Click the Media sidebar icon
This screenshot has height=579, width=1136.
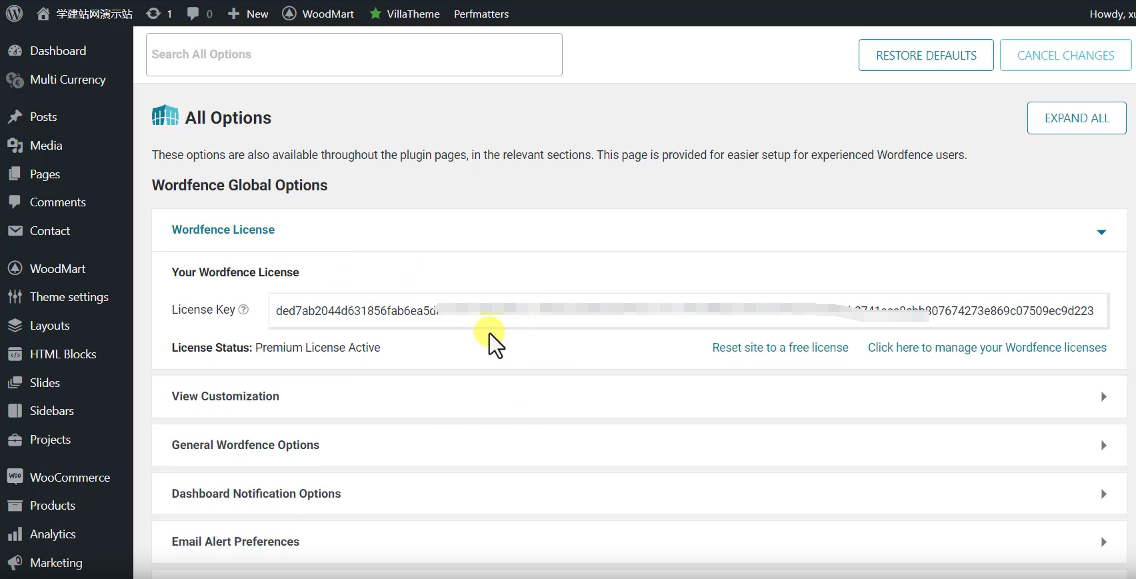(14, 146)
